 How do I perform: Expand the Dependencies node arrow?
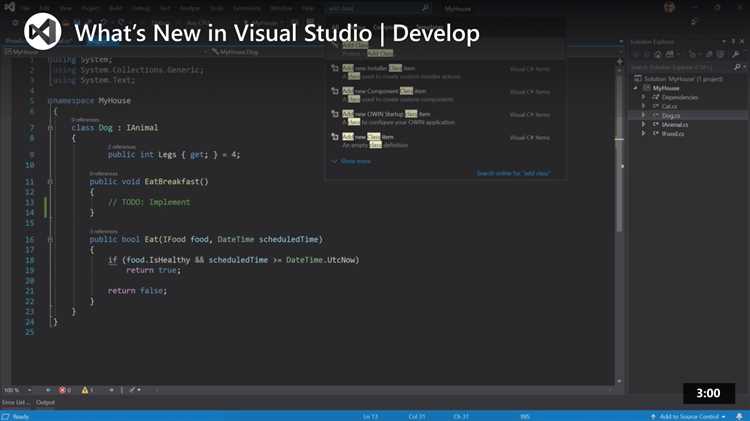(643, 97)
